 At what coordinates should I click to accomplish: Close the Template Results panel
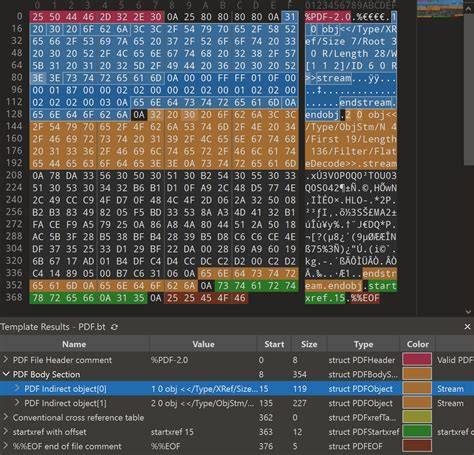[467, 327]
